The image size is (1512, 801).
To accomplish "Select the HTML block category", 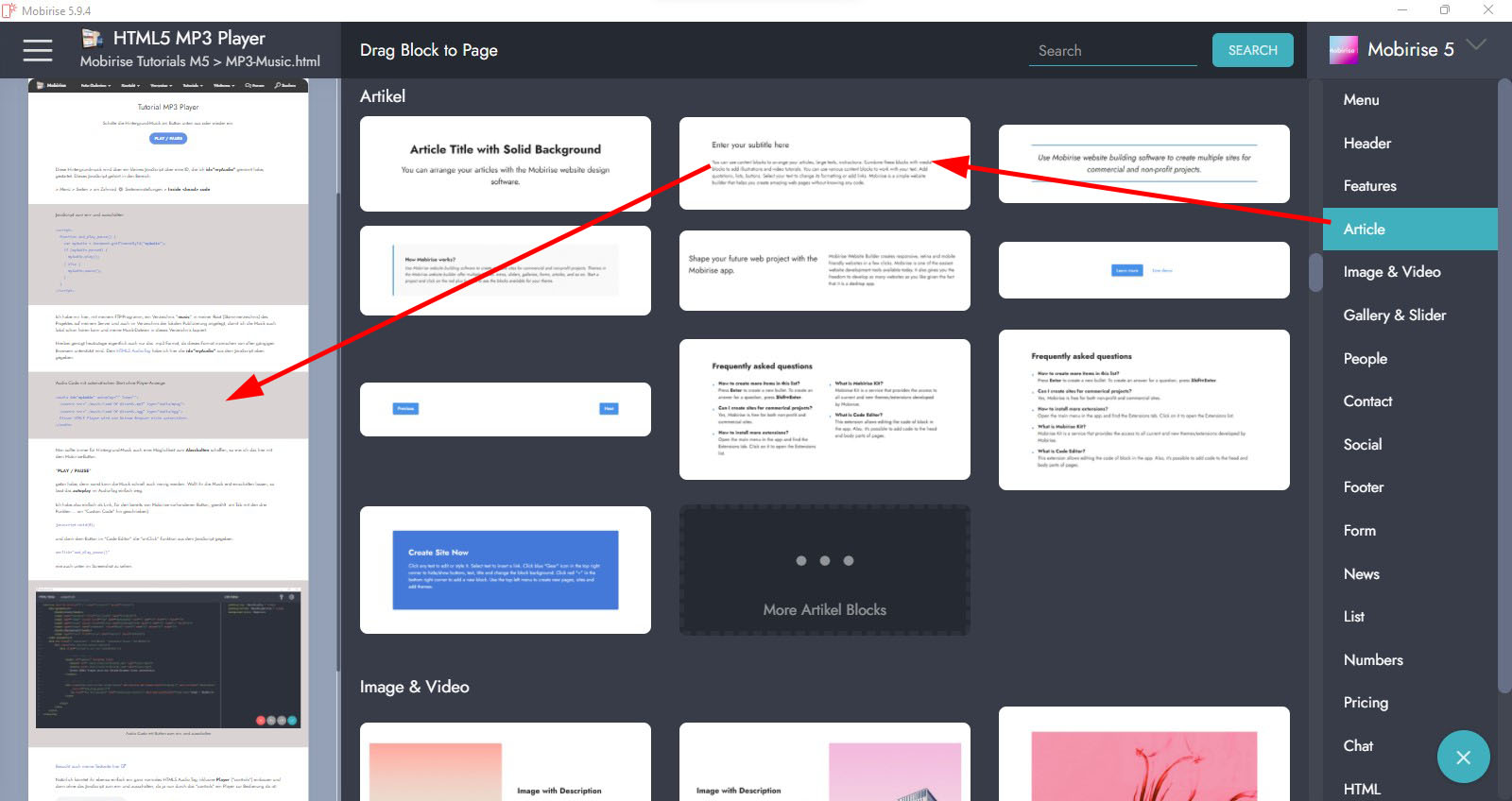I will pos(1362,789).
